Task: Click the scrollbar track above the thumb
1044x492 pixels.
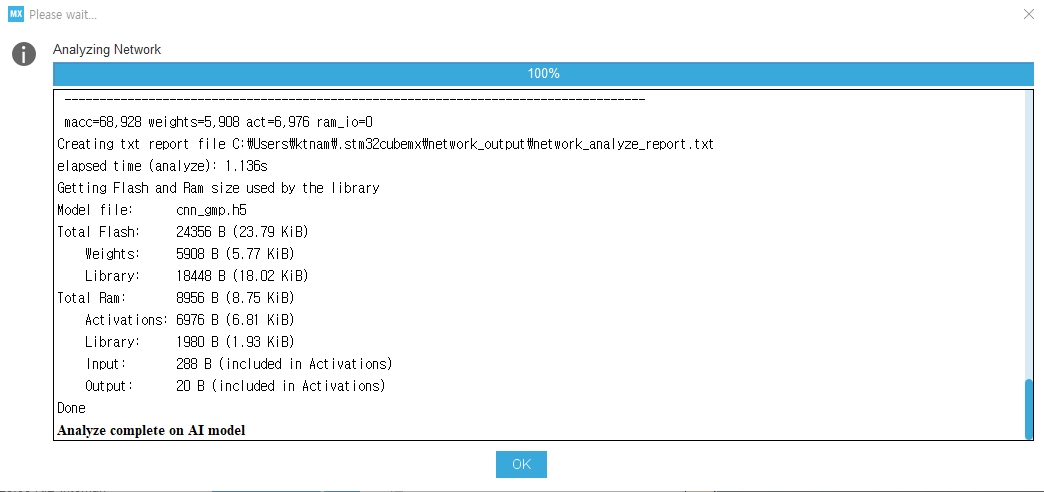Action: (1029, 235)
